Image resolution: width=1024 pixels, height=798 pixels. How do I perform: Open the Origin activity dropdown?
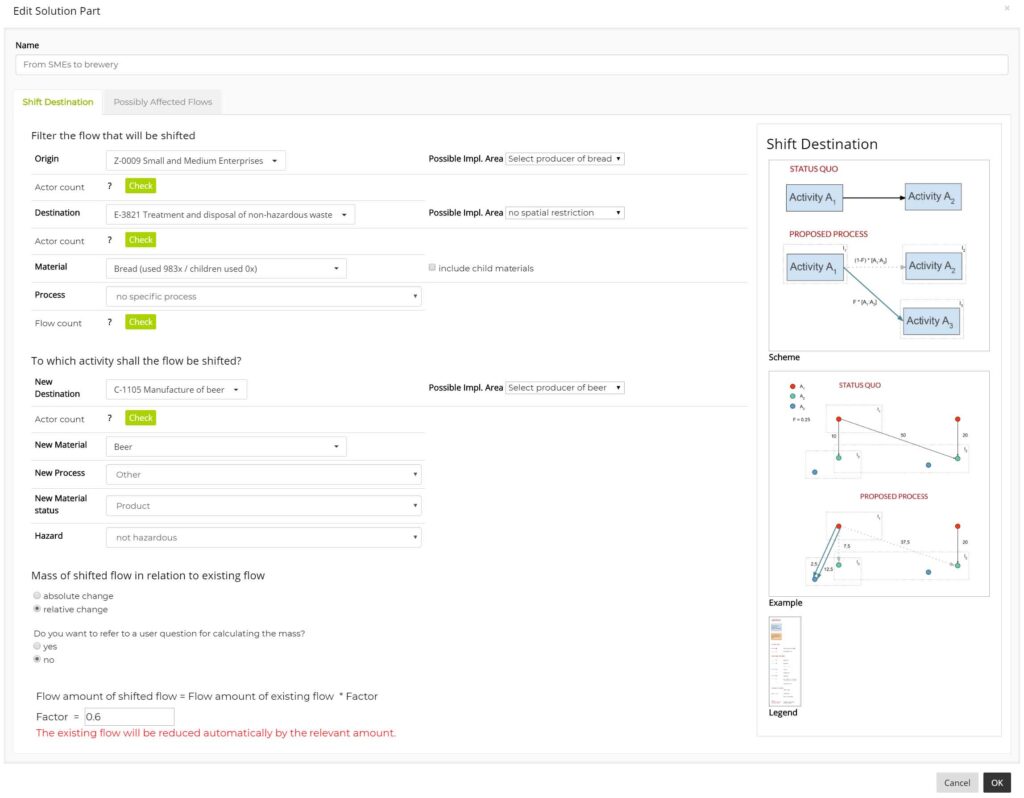pos(195,160)
